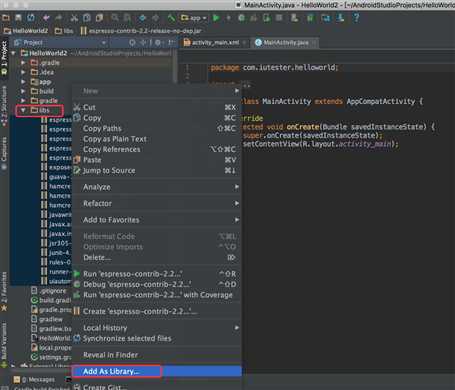
Task: Select Run 'espresso-contrib-2.2...' with Coverage
Action: click(x=157, y=295)
